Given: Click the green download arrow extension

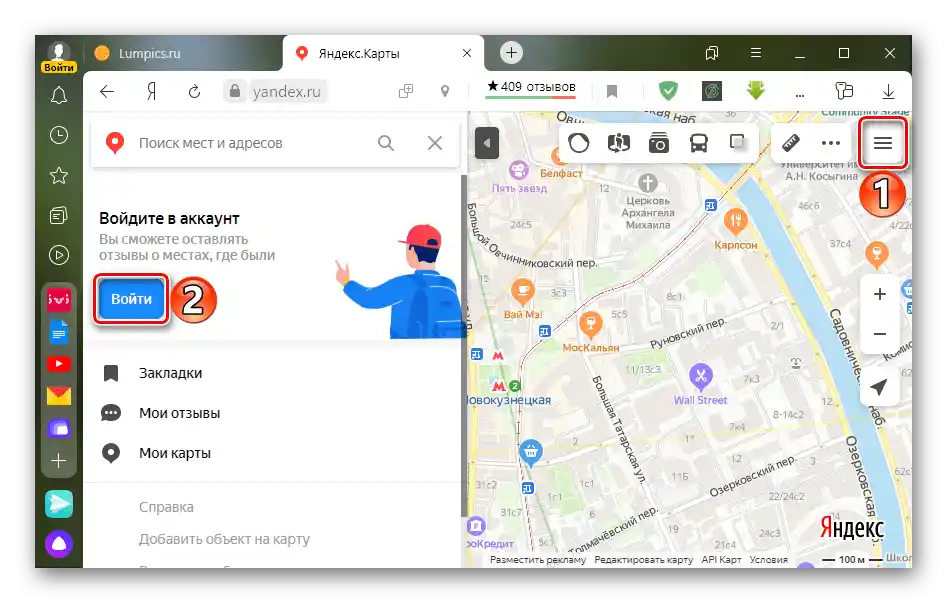Looking at the screenshot, I should (x=756, y=90).
